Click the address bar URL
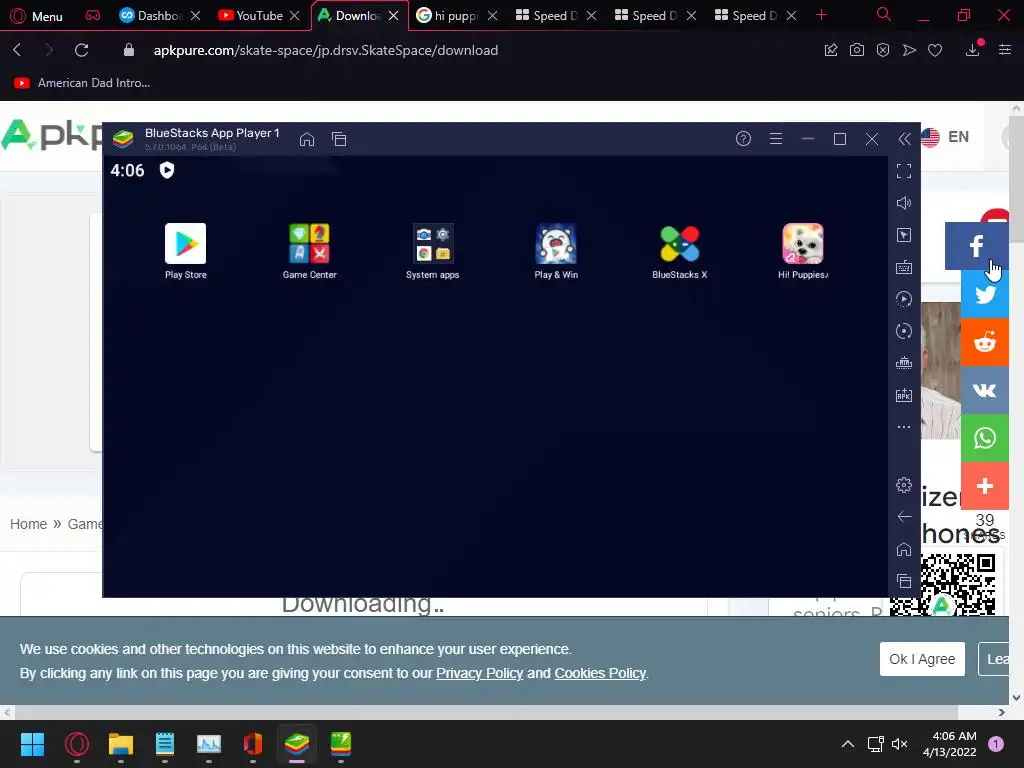Viewport: 1024px width, 768px height. pyautogui.click(x=326, y=50)
